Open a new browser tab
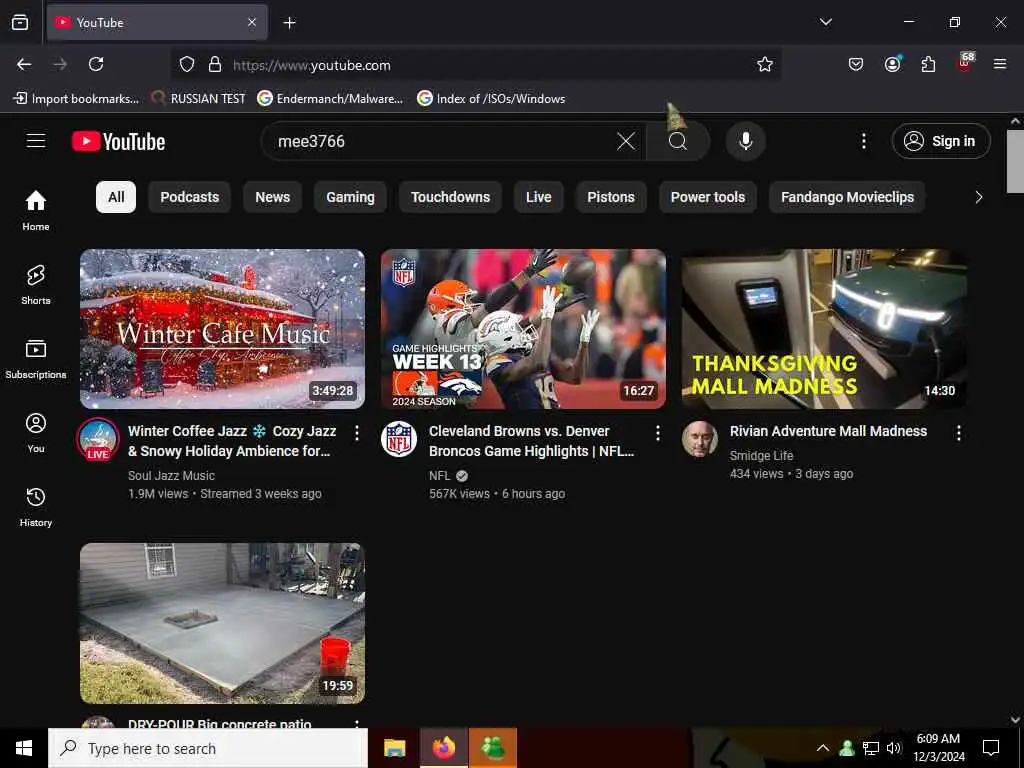 coord(289,23)
